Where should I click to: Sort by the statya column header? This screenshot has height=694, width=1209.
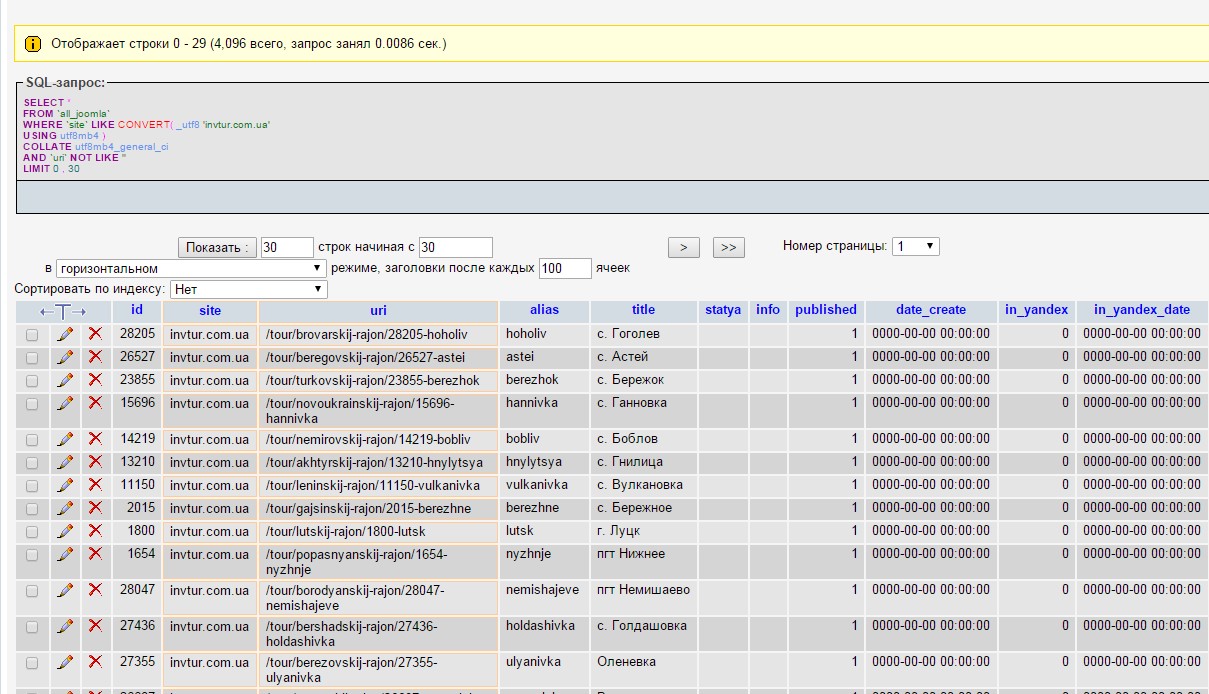(723, 310)
